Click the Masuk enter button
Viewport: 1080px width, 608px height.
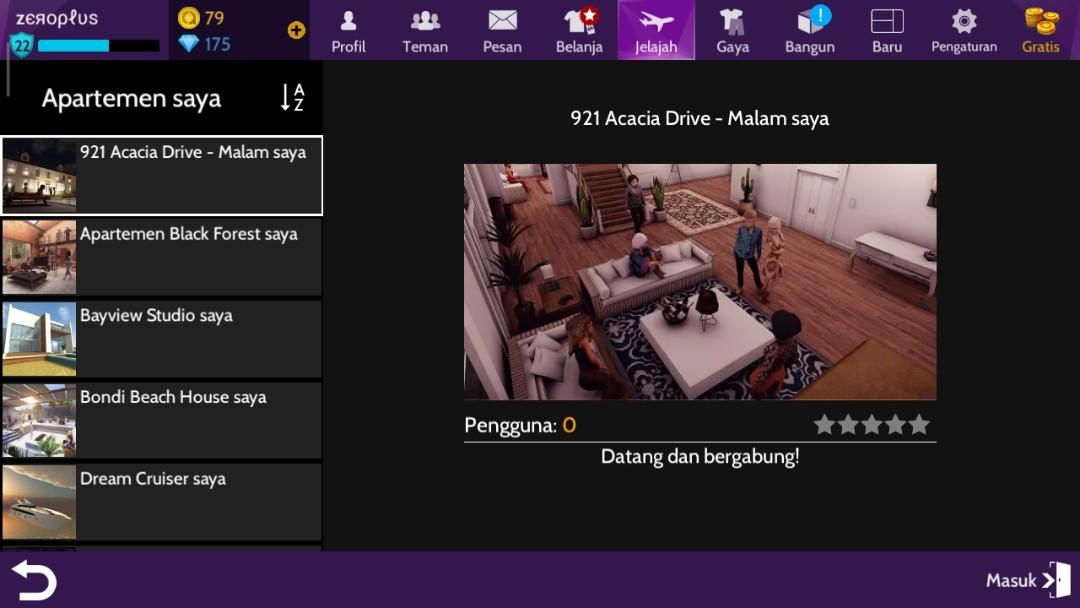1028,580
